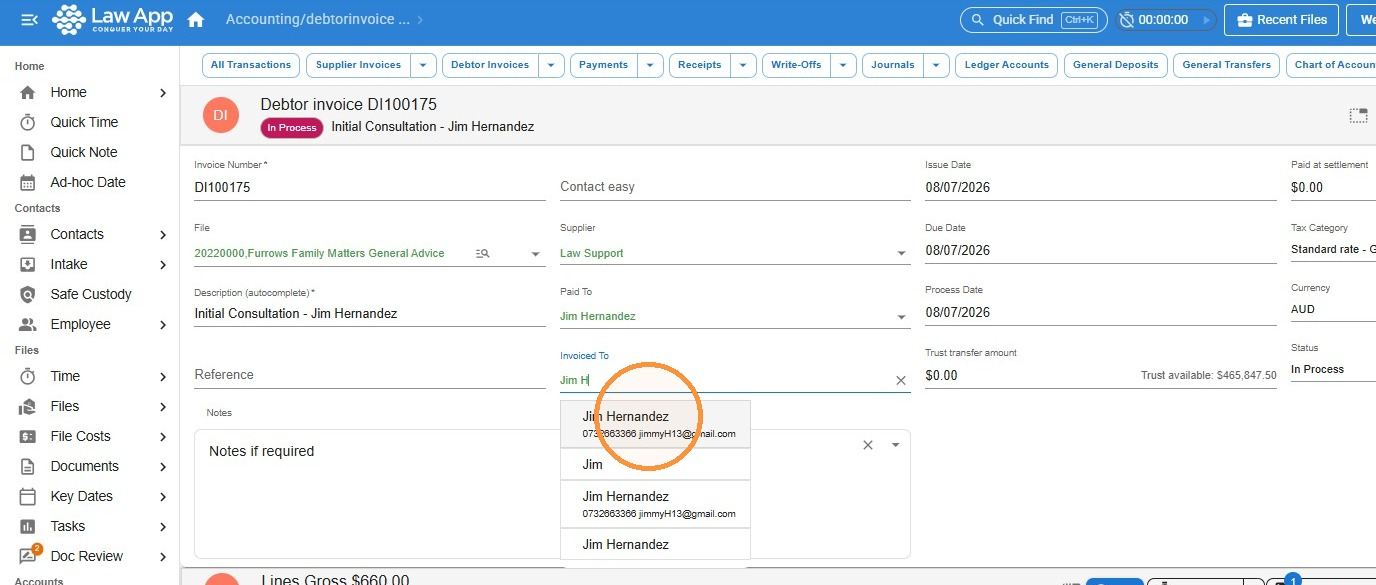Open Quick Time stopwatch icon
The height and width of the screenshot is (585, 1376).
tap(29, 122)
